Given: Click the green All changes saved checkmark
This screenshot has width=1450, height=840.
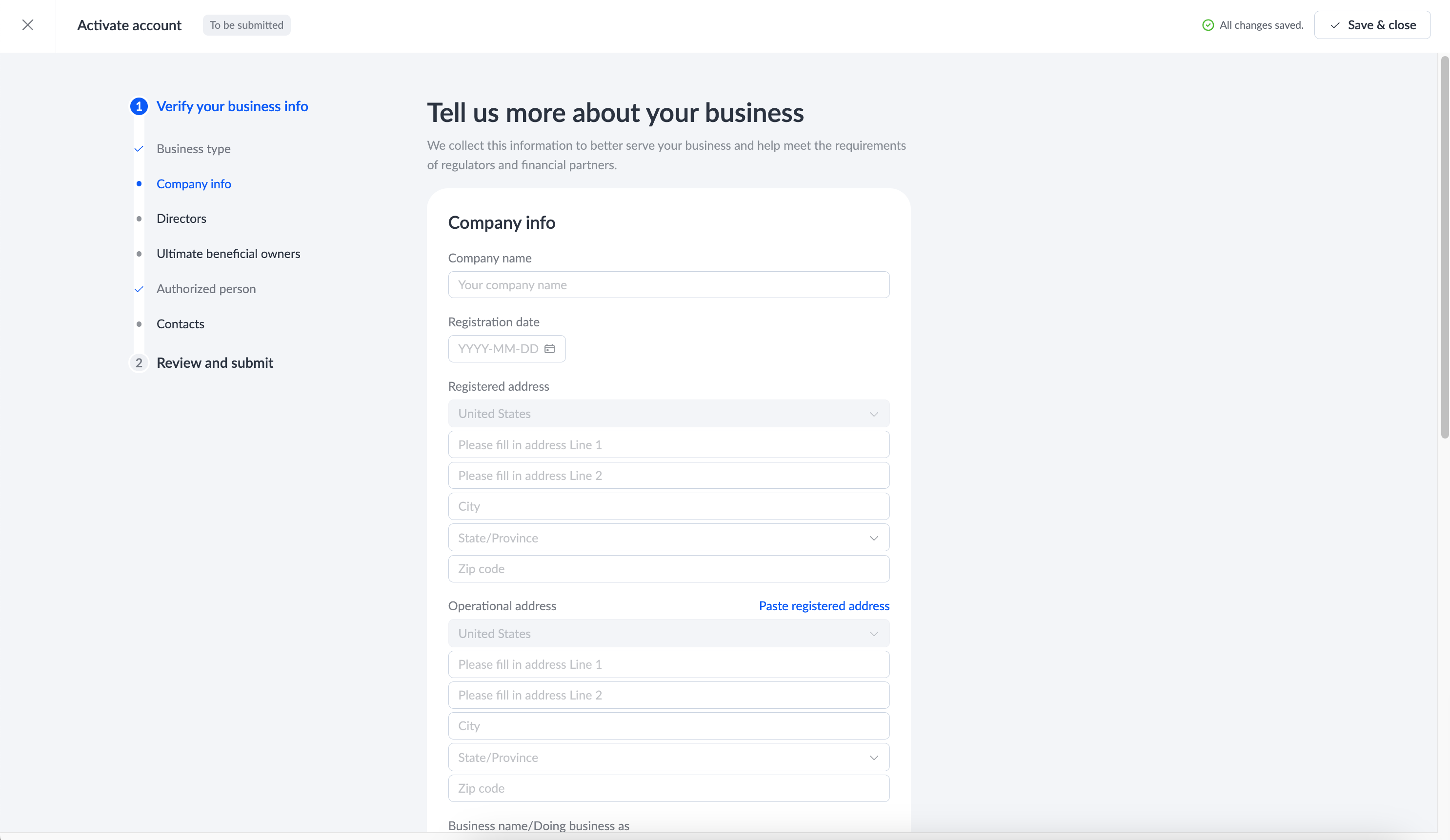Looking at the screenshot, I should tap(1208, 25).
